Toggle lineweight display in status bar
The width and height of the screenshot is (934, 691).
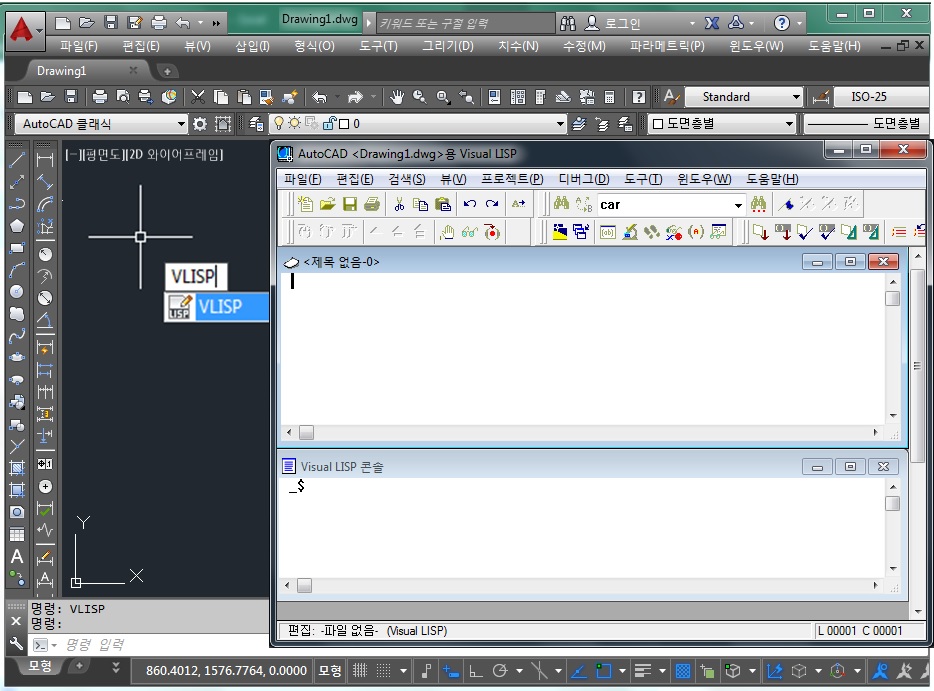pyautogui.click(x=642, y=671)
